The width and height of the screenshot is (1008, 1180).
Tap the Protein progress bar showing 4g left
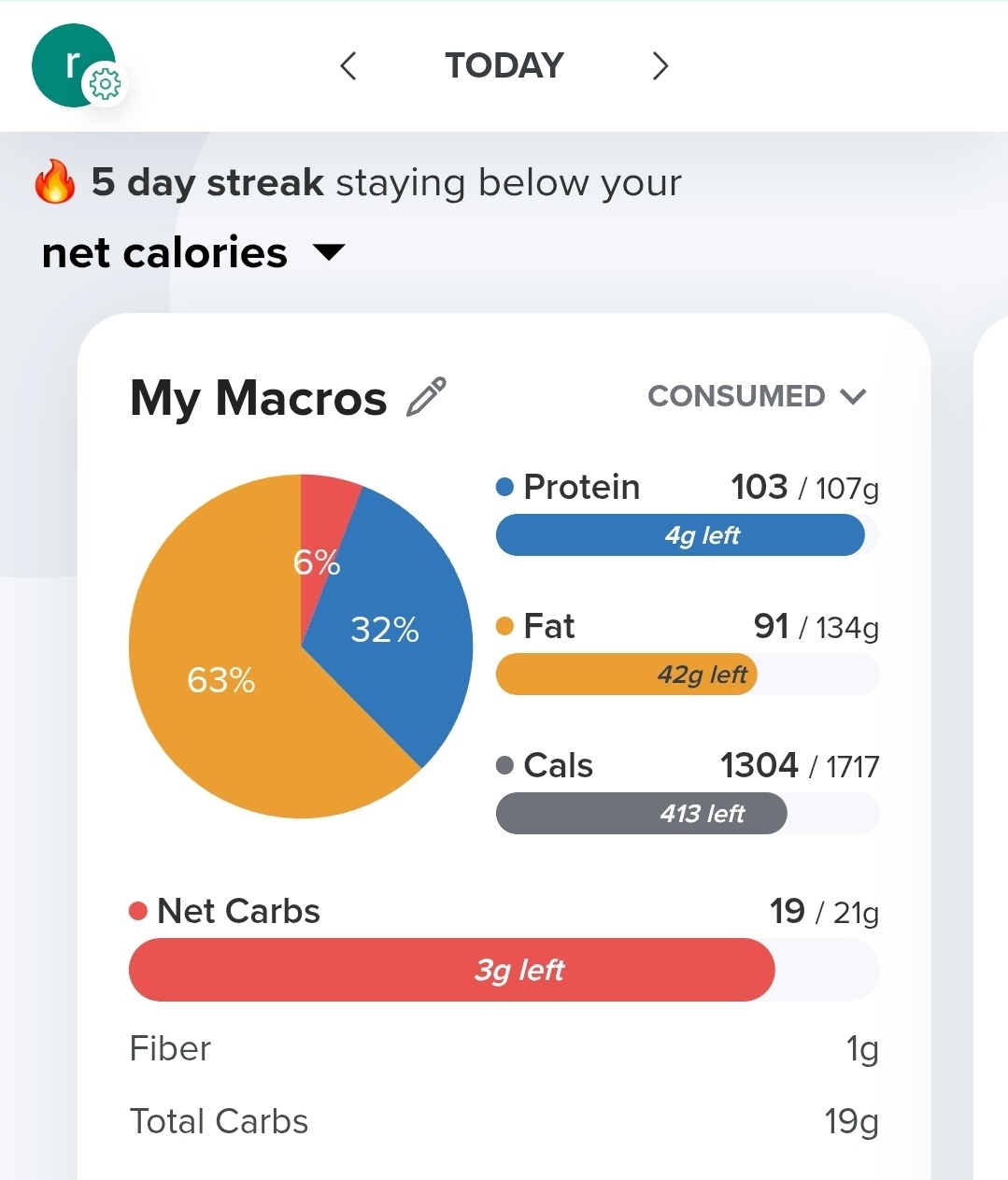[688, 535]
